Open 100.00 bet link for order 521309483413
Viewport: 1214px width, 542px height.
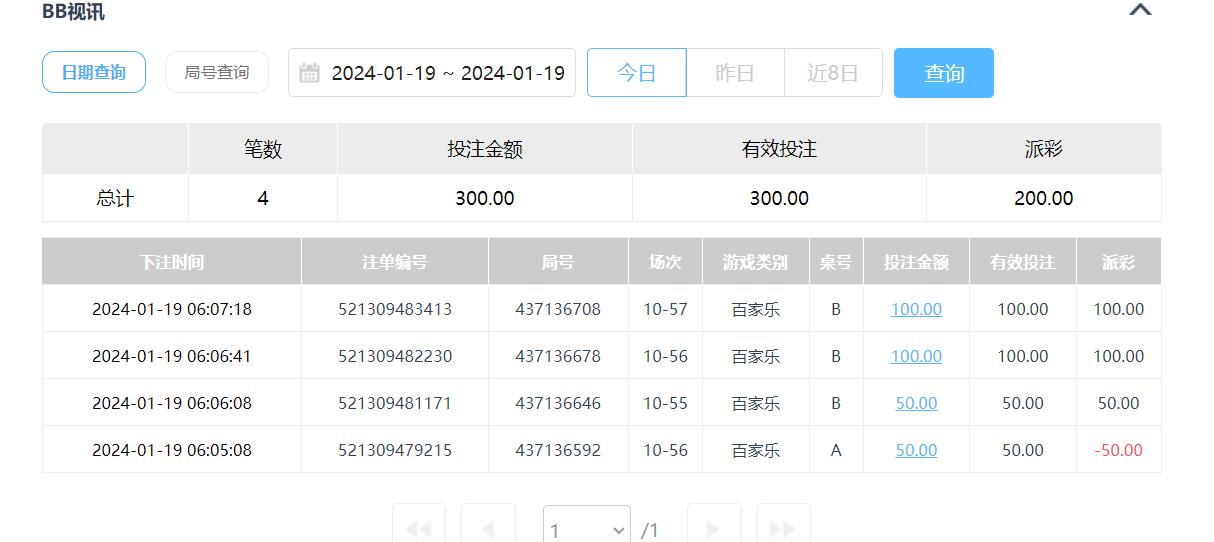click(x=916, y=309)
